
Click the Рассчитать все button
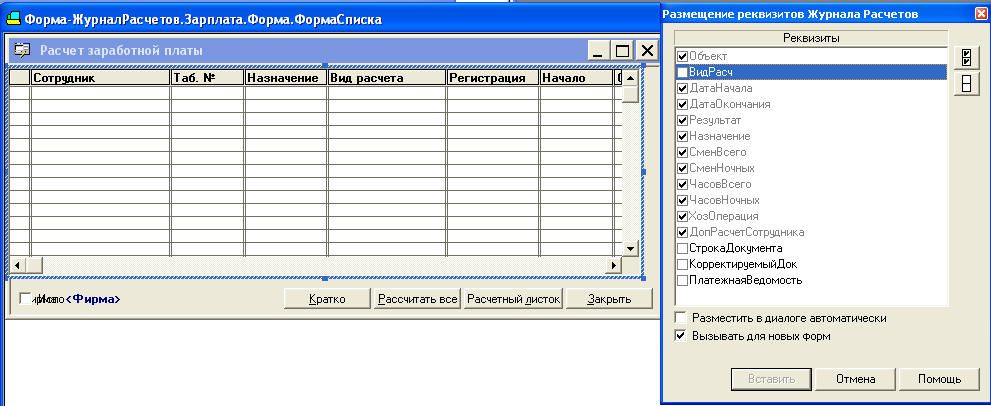point(416,299)
